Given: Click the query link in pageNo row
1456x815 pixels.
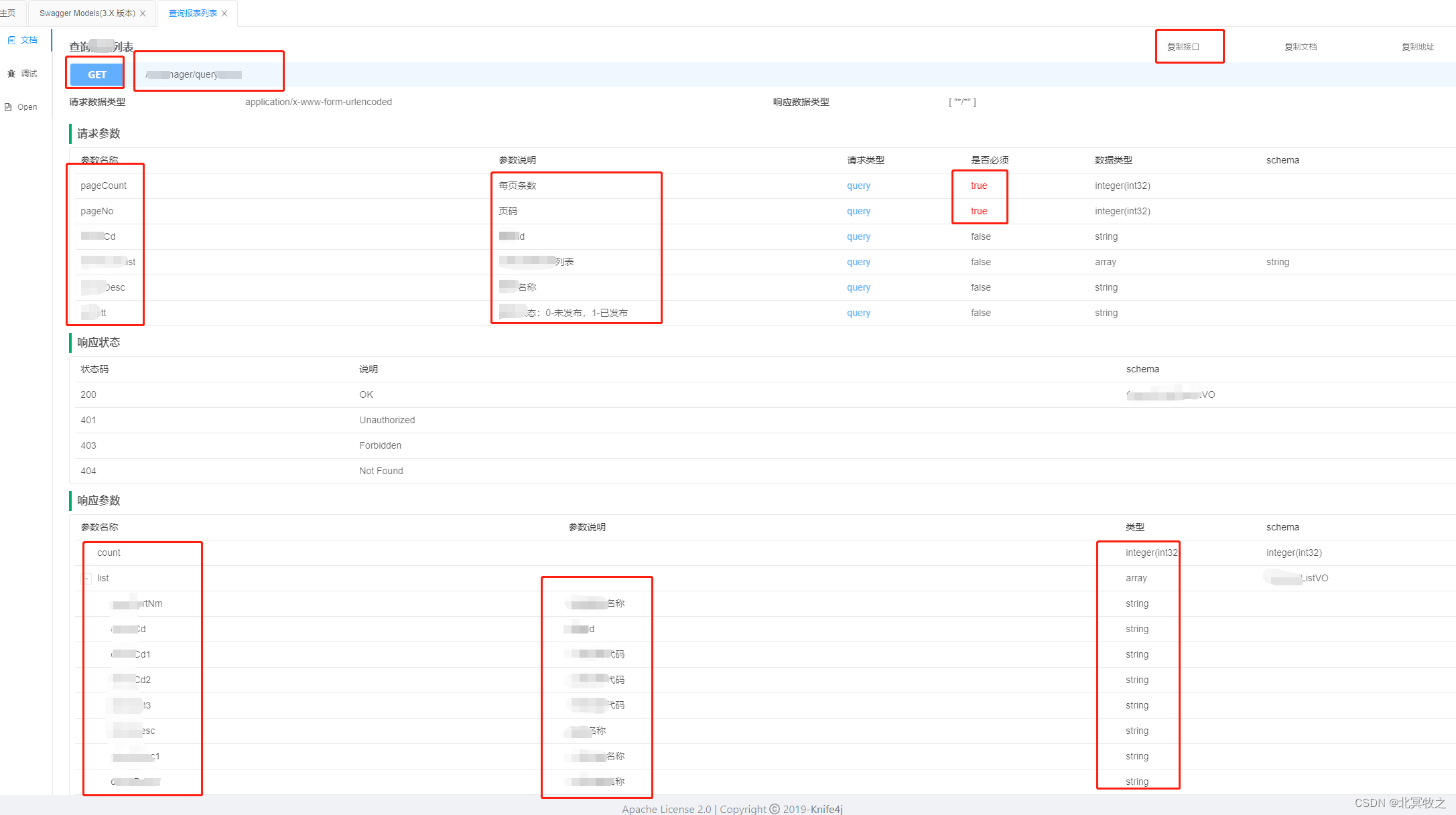Looking at the screenshot, I should point(858,212).
